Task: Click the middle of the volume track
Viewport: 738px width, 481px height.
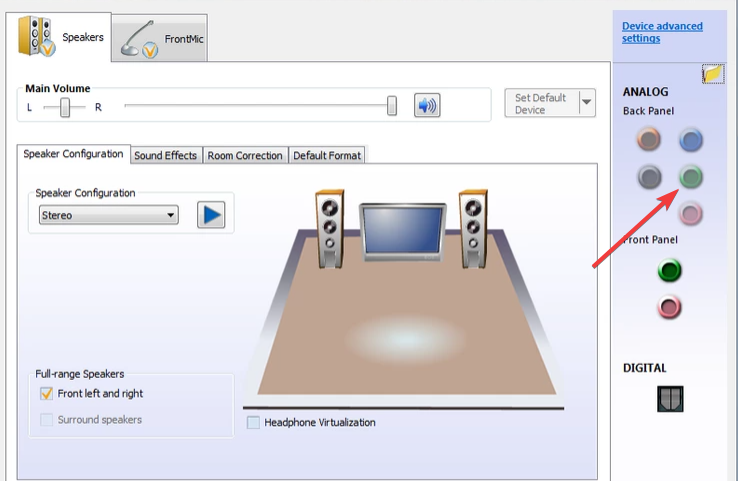Action: 258,105
